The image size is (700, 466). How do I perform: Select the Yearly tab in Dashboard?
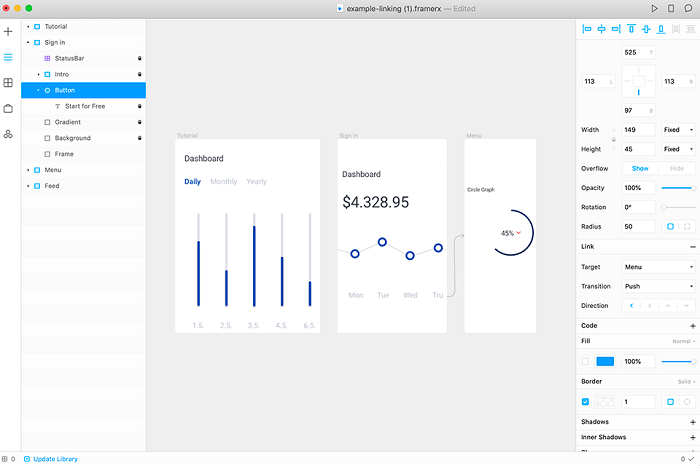[257, 182]
